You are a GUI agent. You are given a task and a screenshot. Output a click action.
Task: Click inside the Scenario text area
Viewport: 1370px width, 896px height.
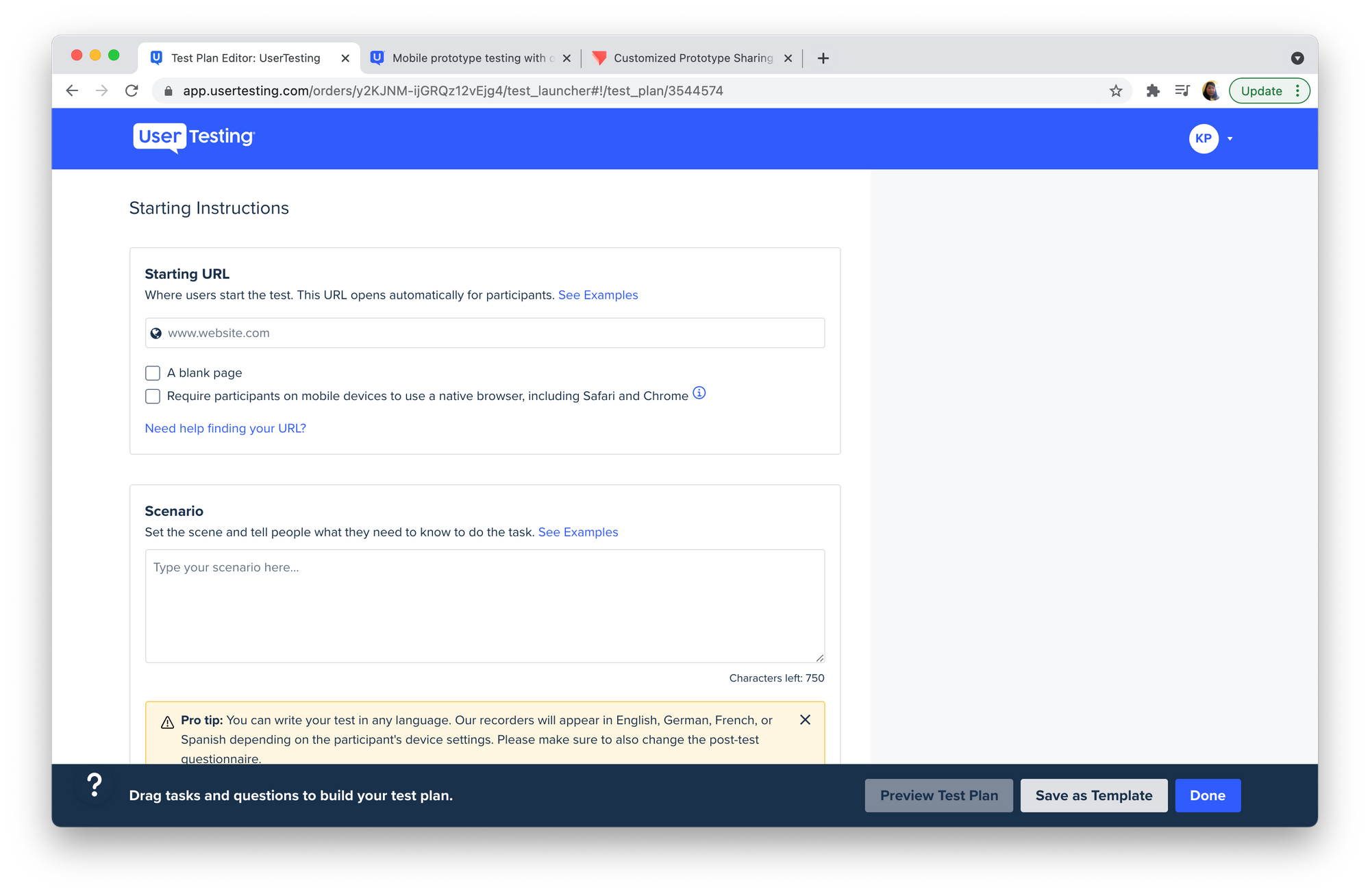(485, 604)
